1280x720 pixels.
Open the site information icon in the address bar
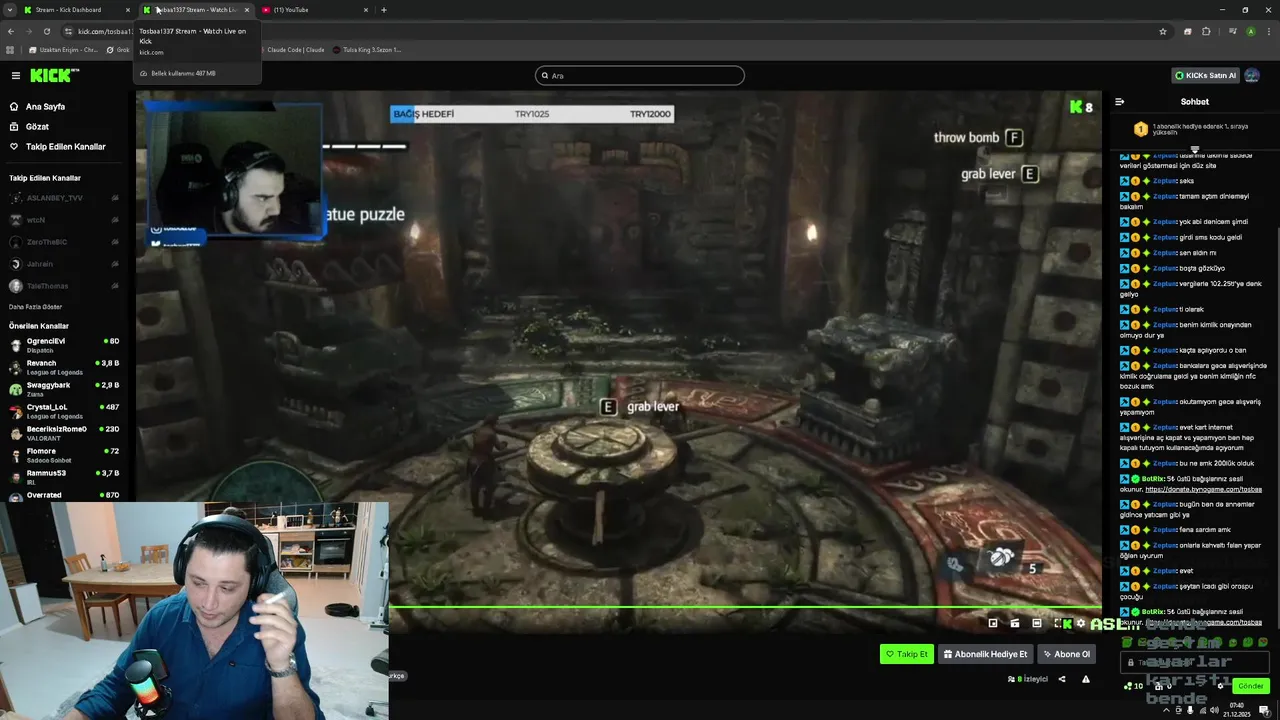(68, 31)
